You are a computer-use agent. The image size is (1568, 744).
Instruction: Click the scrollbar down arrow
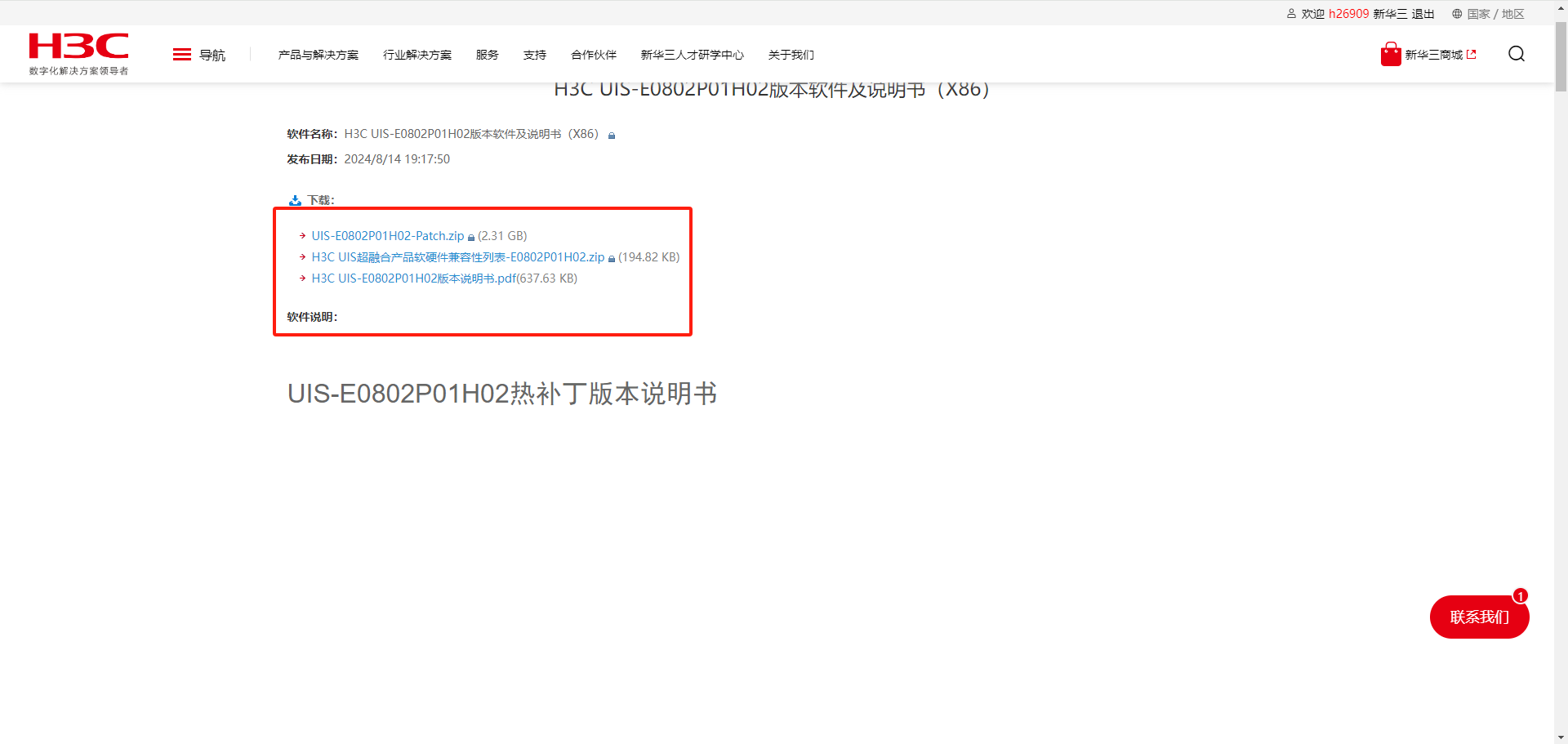coord(1561,737)
